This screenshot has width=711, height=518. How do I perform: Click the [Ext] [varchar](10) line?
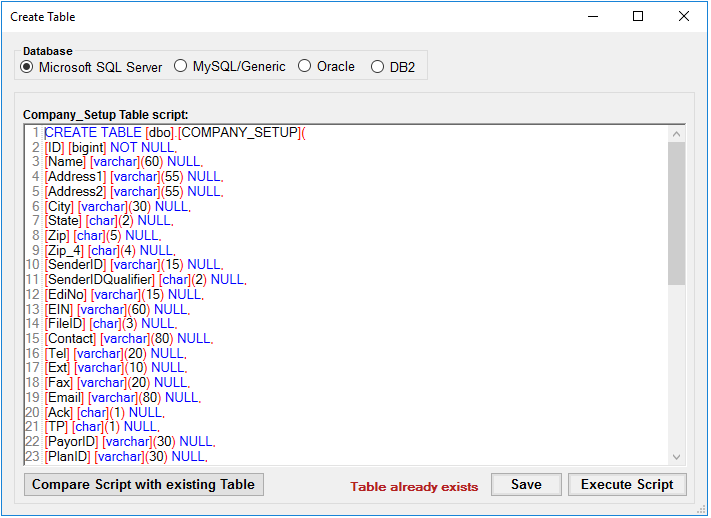click(116, 368)
